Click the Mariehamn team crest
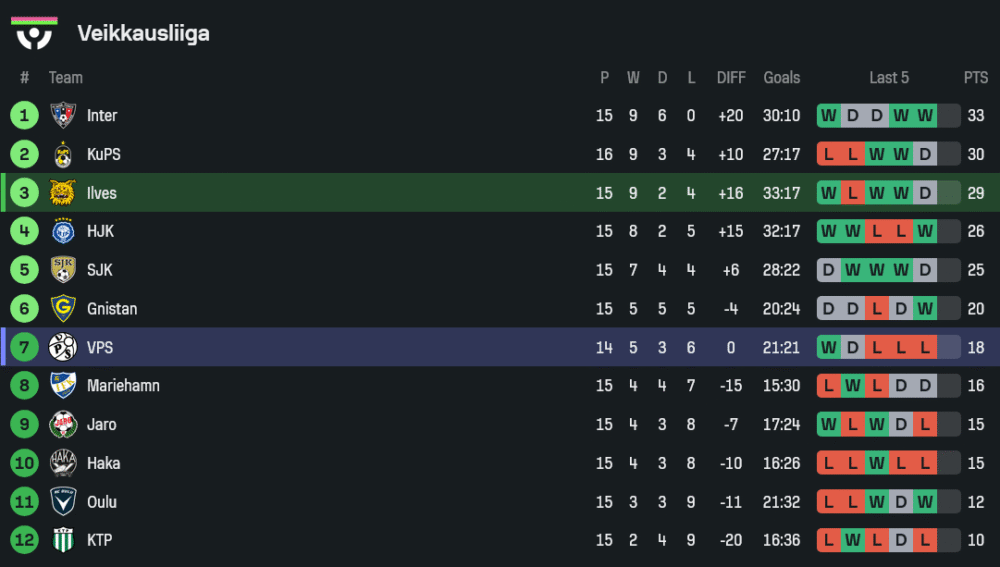Screen dimensions: 1000x567 (x=63, y=386)
